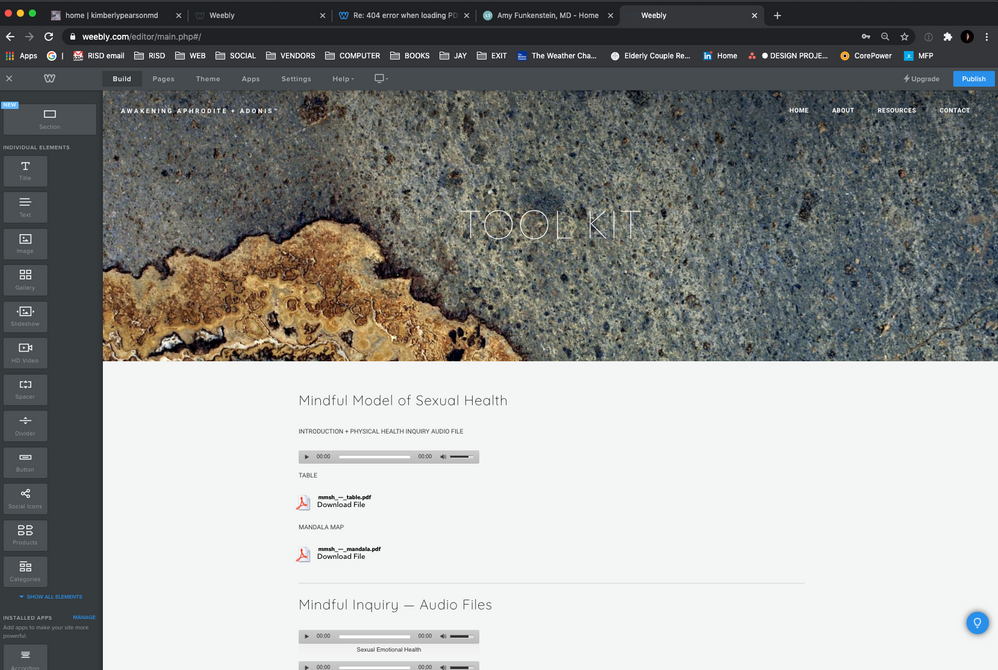This screenshot has height=670, width=998.
Task: Click the mmsh mandala.pdf PDF icon
Action: 303,554
